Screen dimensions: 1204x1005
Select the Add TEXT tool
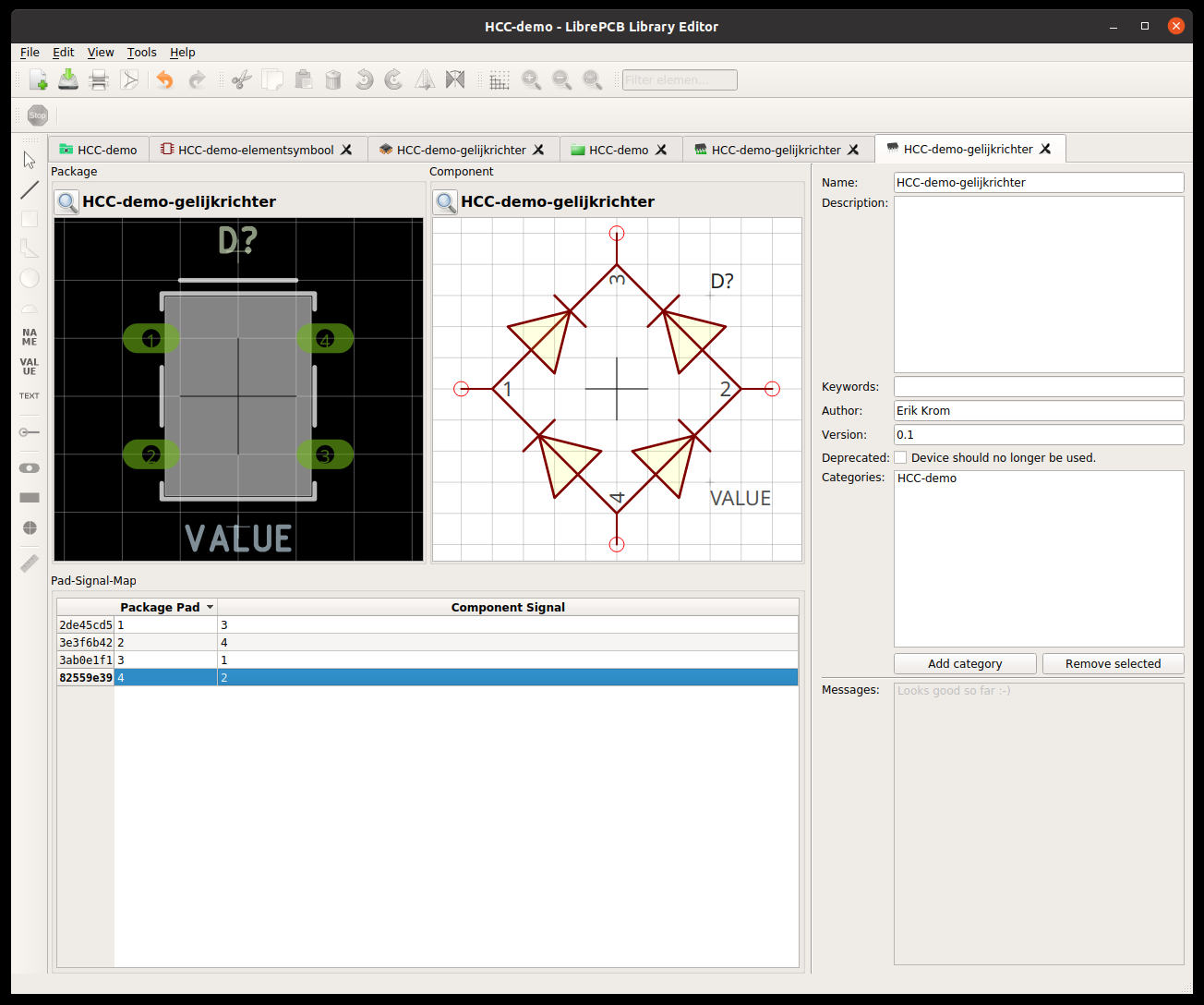(x=30, y=396)
